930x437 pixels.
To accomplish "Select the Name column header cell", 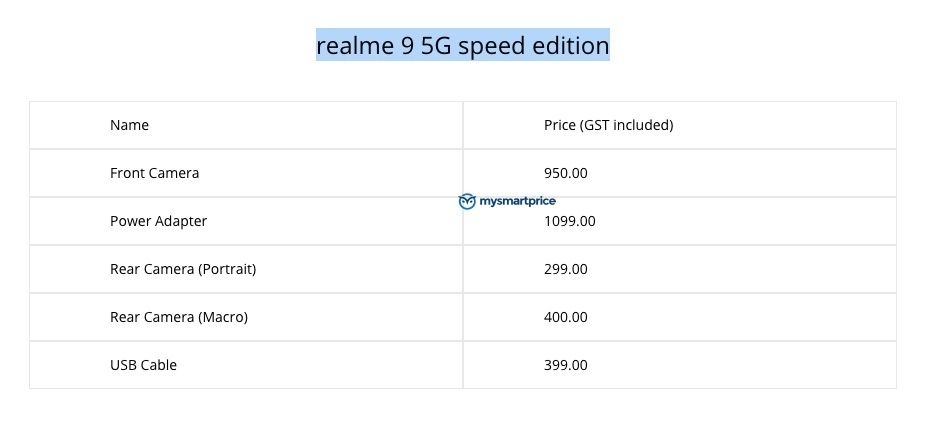I will tap(246, 125).
